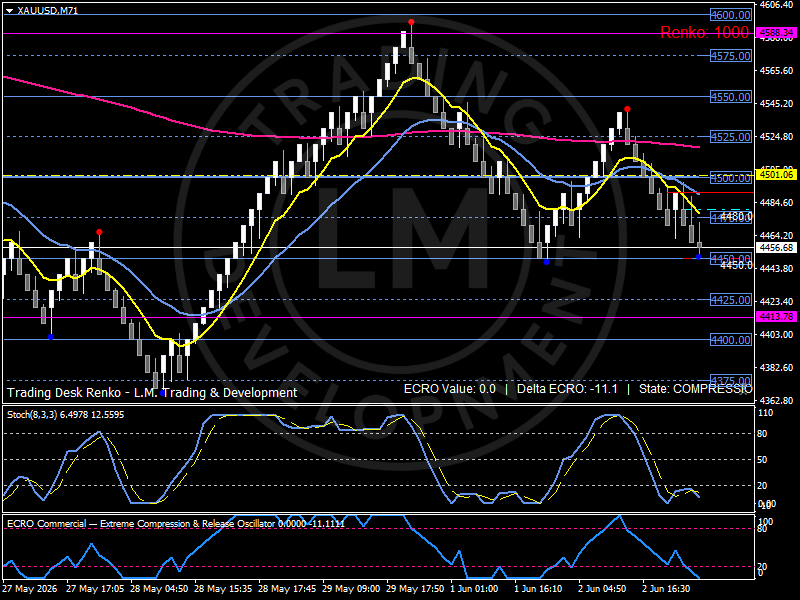Click the 50 value on Stochastic scale
800x600 pixels.
tap(762, 460)
